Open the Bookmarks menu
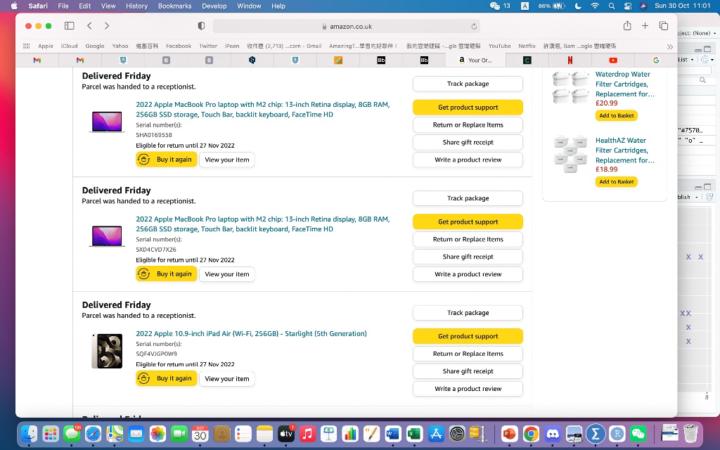Image resolution: width=720 pixels, height=450 pixels. pyautogui.click(x=174, y=6)
